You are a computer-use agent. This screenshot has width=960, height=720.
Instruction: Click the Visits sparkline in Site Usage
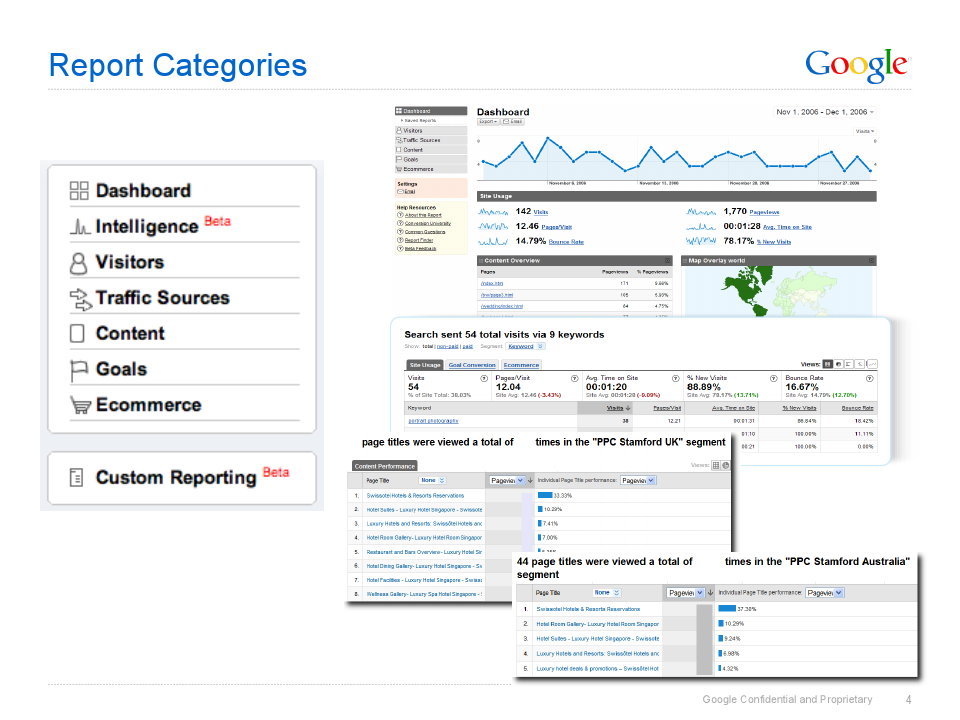[493, 212]
